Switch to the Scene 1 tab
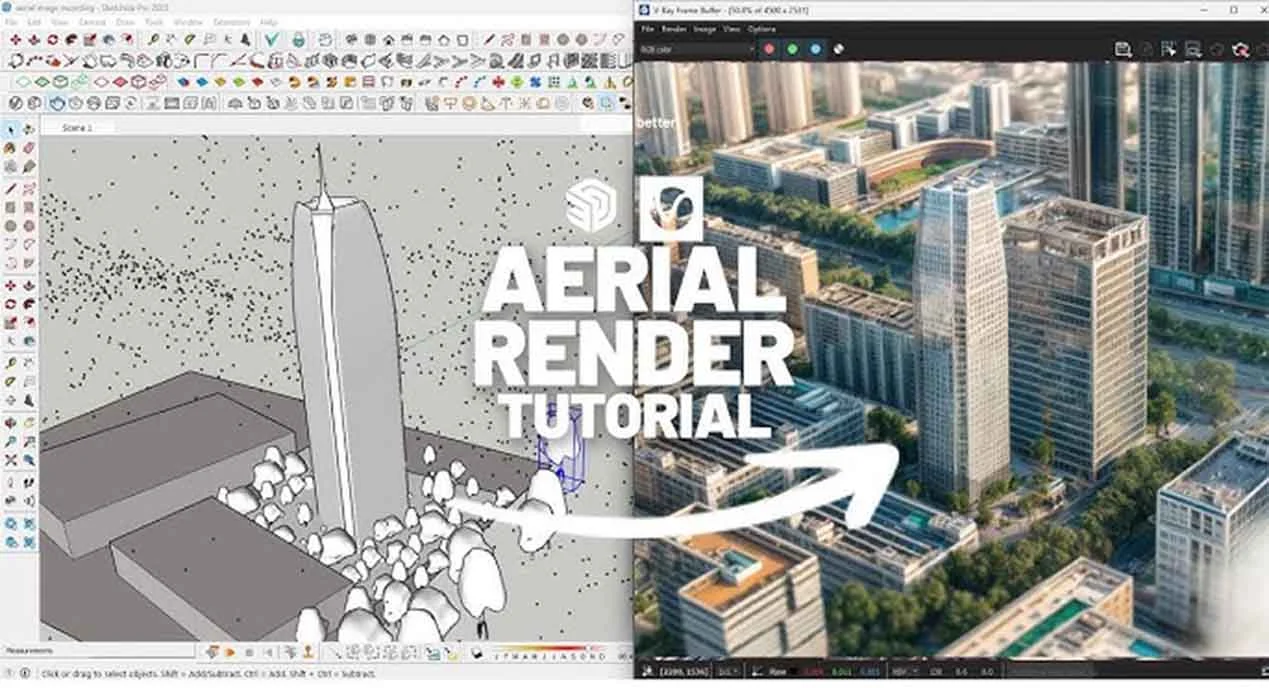Screen dimensions: 1269x688 (x=77, y=128)
